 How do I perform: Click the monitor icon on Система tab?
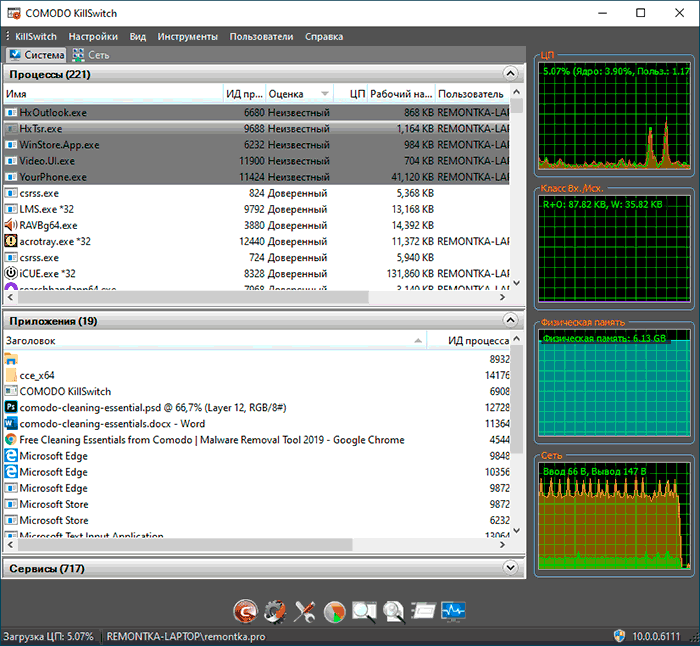pos(15,54)
